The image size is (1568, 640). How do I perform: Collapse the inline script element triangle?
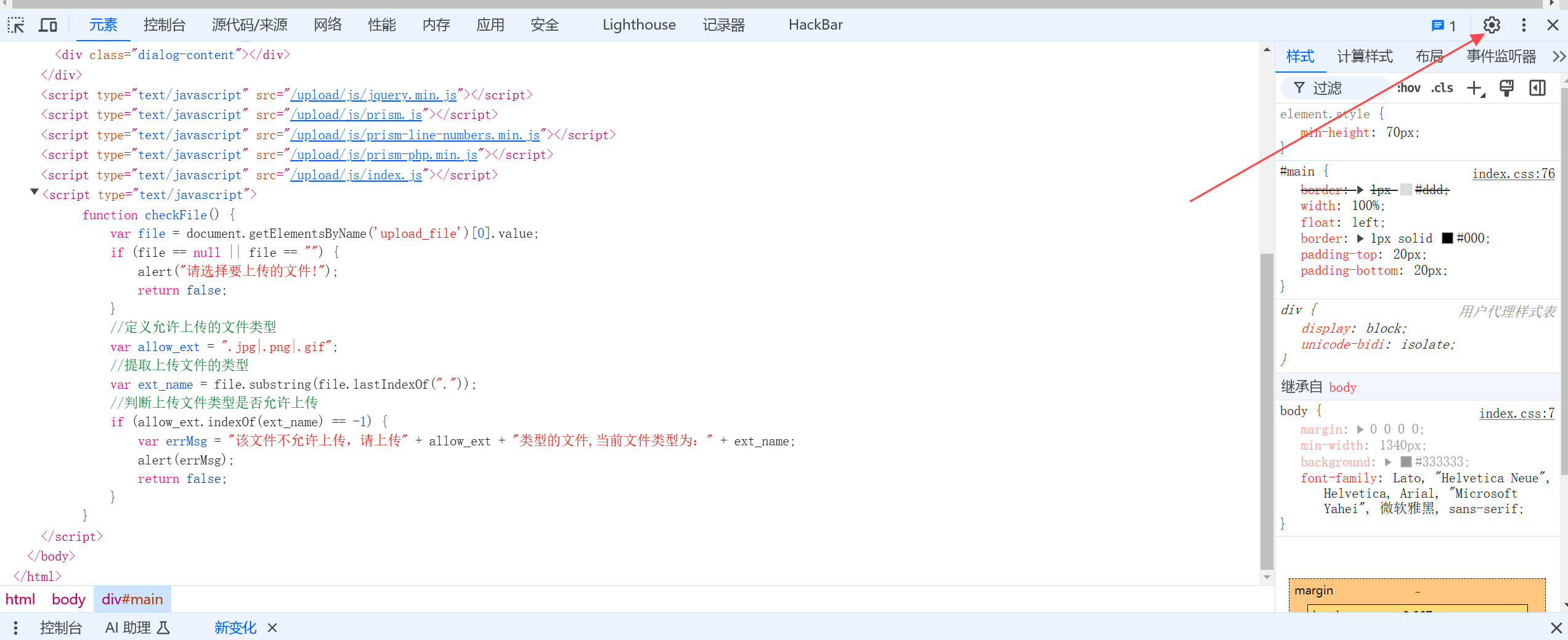click(x=35, y=193)
